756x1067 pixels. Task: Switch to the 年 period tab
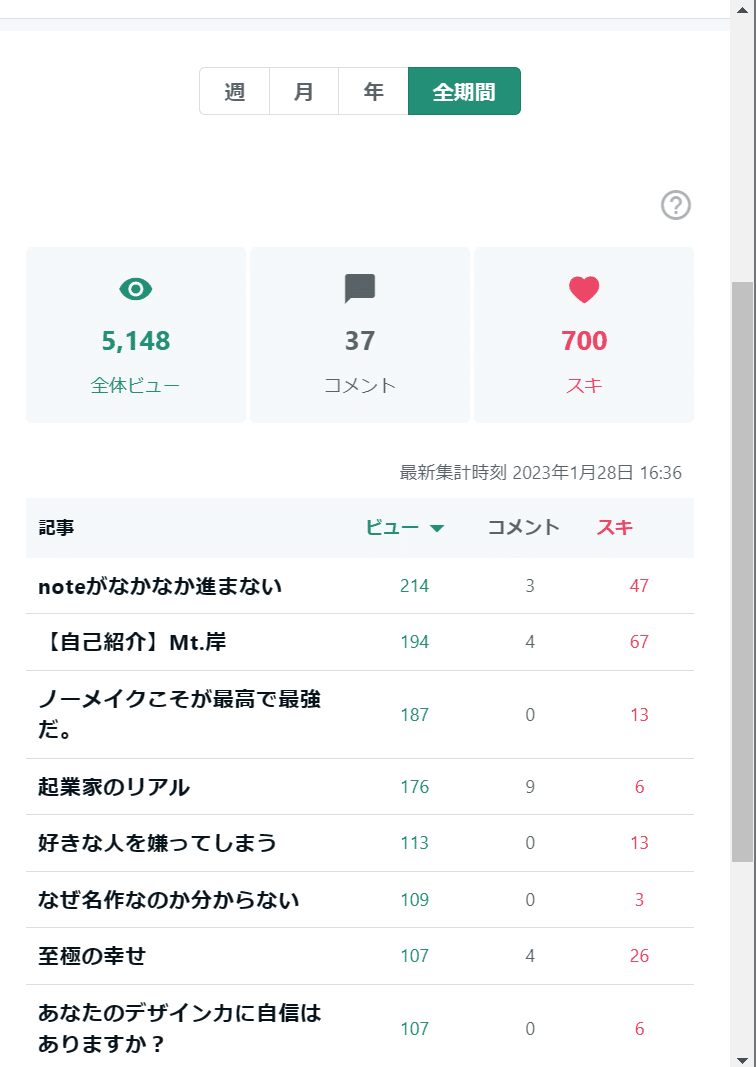(x=373, y=92)
